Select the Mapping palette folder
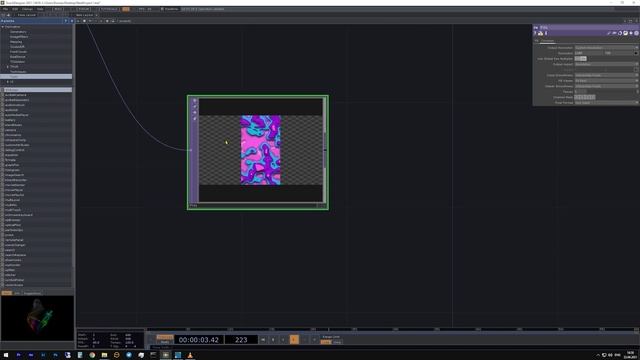 (16, 42)
